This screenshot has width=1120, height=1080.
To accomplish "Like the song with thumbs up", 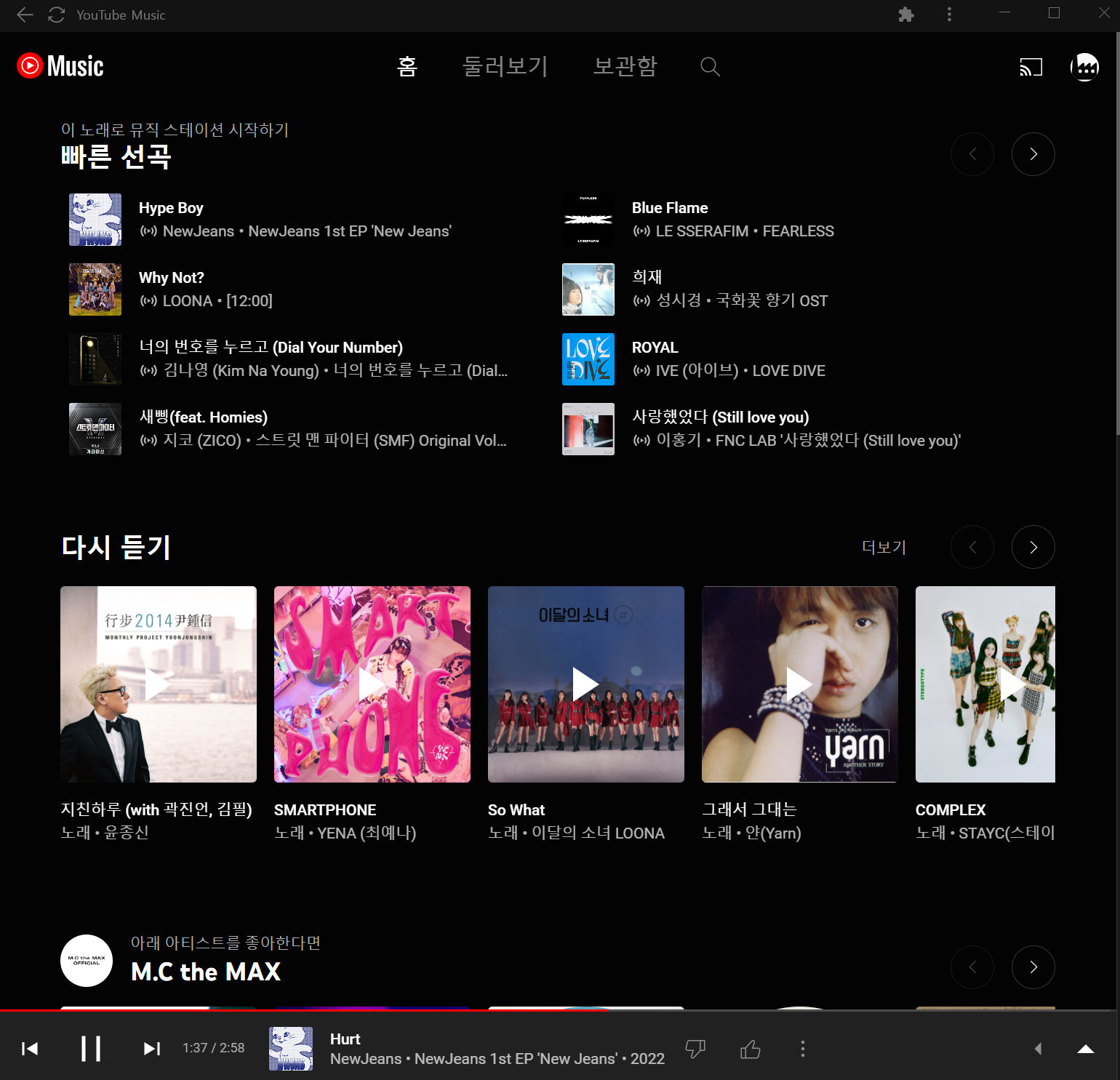I will (x=751, y=1049).
